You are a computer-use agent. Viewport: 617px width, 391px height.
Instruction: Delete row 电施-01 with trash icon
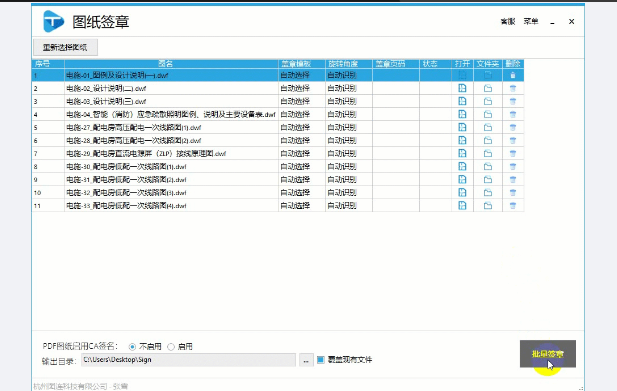[513, 75]
